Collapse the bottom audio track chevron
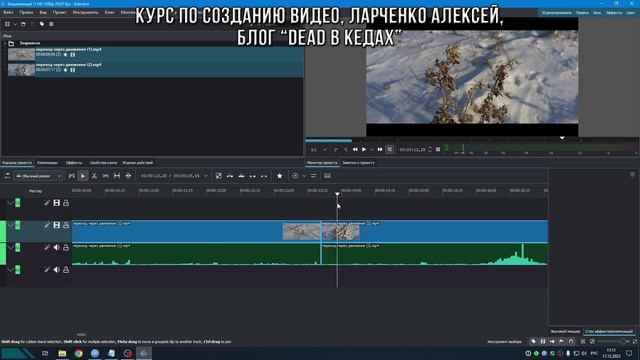The width and height of the screenshot is (640, 360). (x=10, y=270)
